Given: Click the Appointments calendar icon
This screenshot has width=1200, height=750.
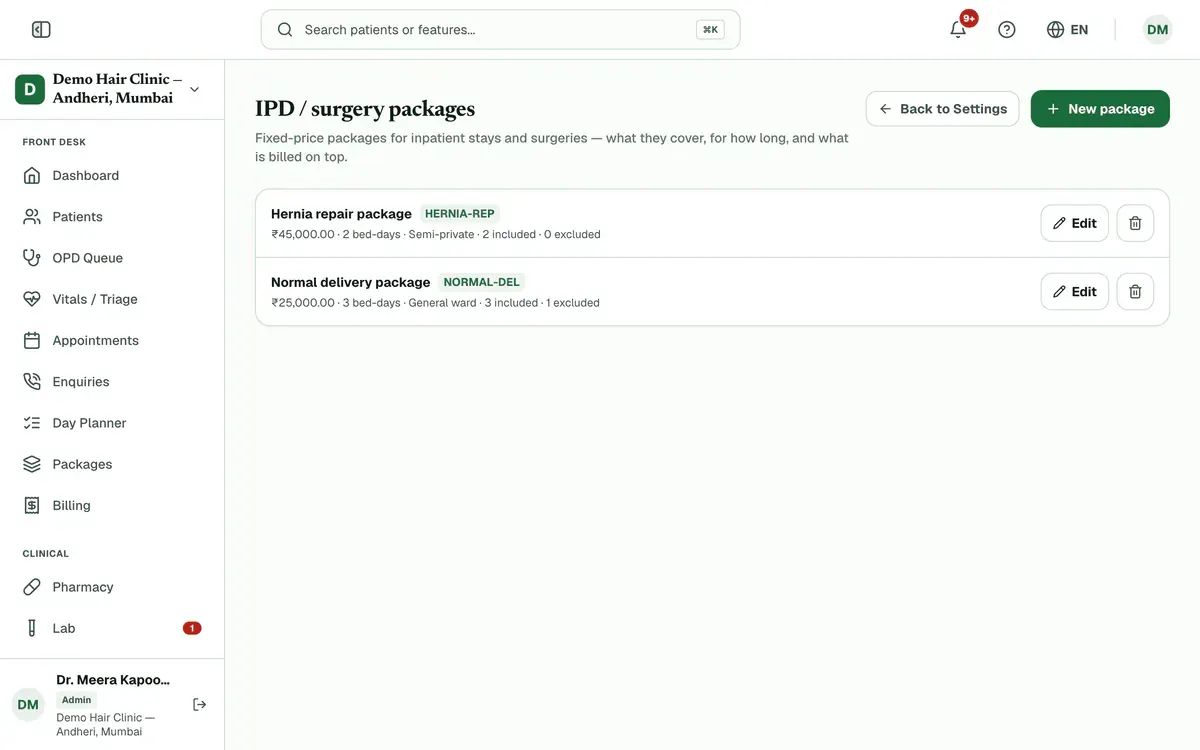Looking at the screenshot, I should click(x=32, y=340).
